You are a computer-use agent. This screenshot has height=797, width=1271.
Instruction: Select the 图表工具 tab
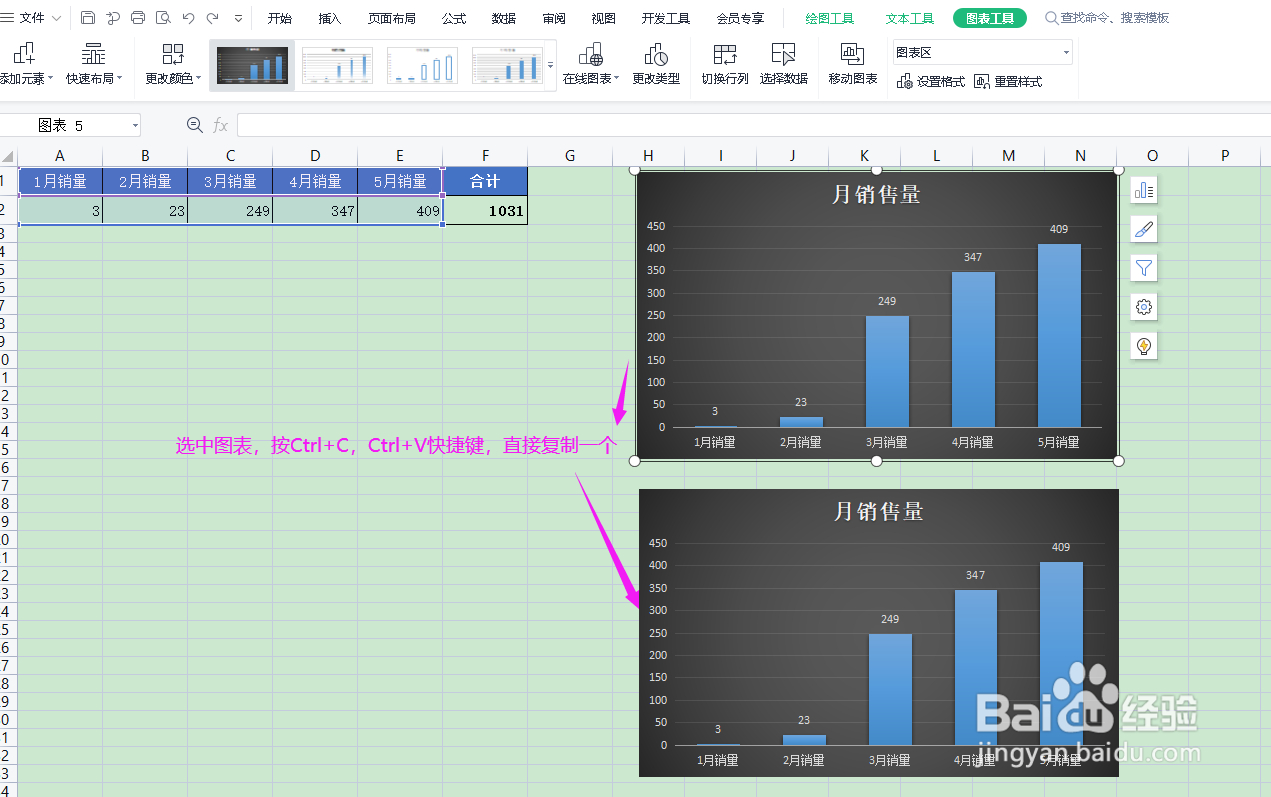point(990,18)
